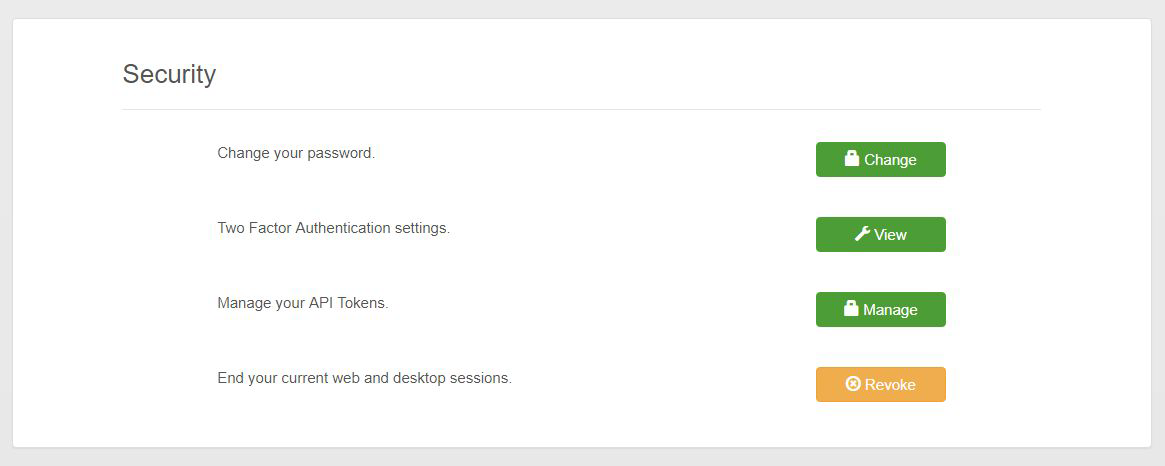Image resolution: width=1165 pixels, height=466 pixels.
Task: Click the wrench icon on View button
Action: click(x=862, y=234)
